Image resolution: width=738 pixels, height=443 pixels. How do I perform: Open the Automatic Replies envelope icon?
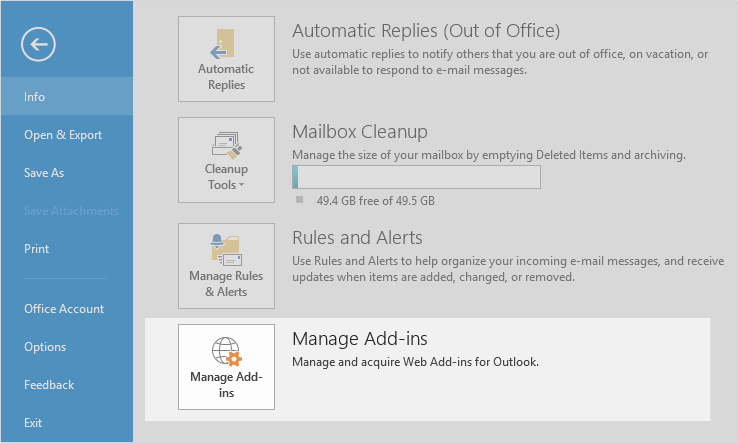[x=225, y=43]
